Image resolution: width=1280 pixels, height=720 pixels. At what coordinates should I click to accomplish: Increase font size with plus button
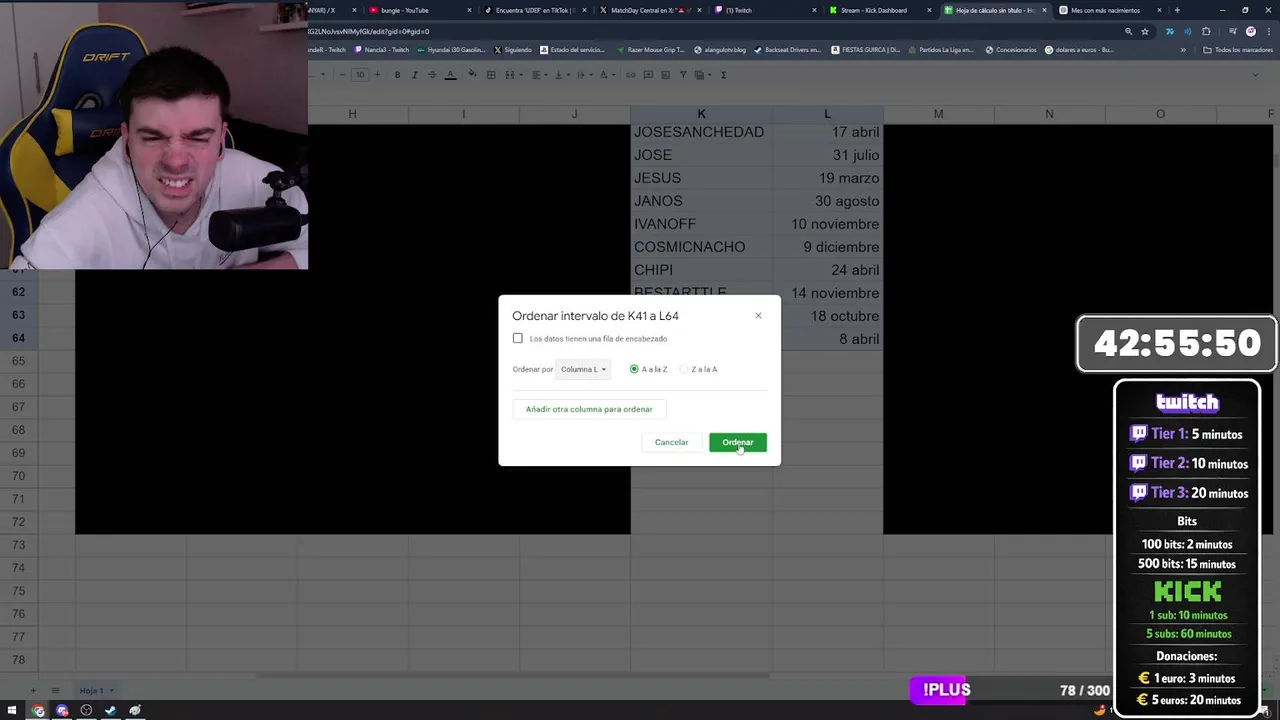click(x=377, y=75)
